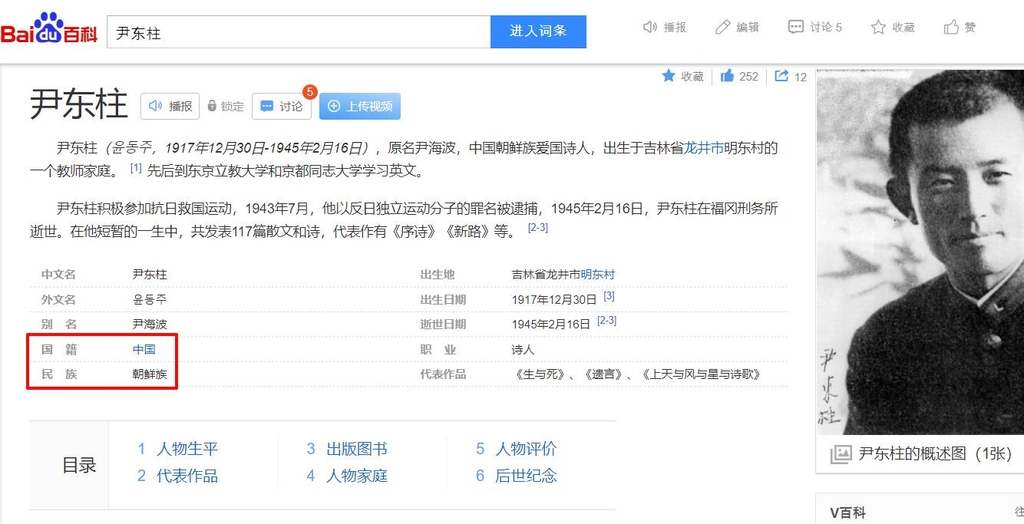This screenshot has height=524, width=1024.
Task: Click the 收藏 star in top bar
Action: pyautogui.click(x=879, y=27)
